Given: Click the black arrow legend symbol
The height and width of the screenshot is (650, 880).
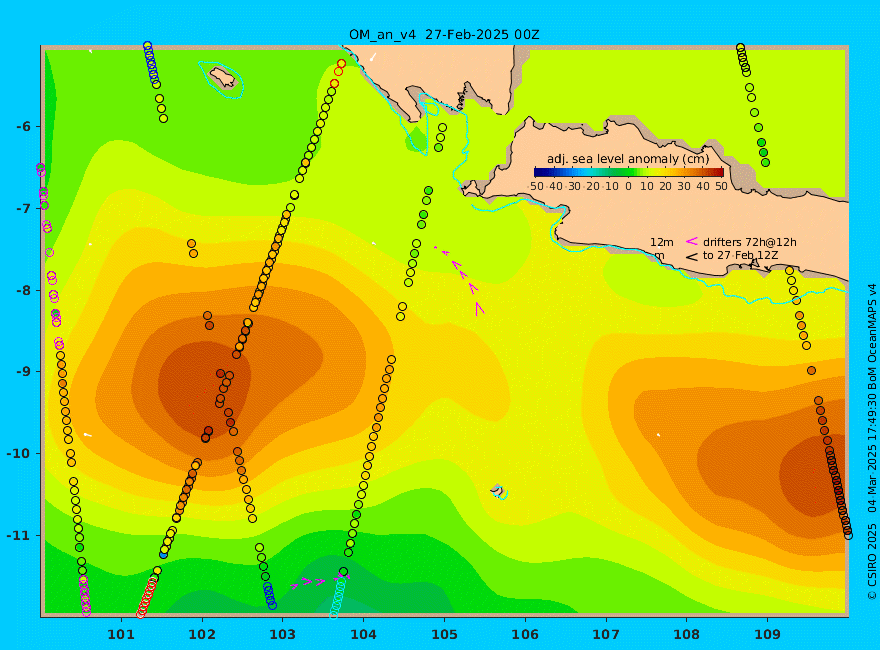Looking at the screenshot, I should [x=692, y=257].
